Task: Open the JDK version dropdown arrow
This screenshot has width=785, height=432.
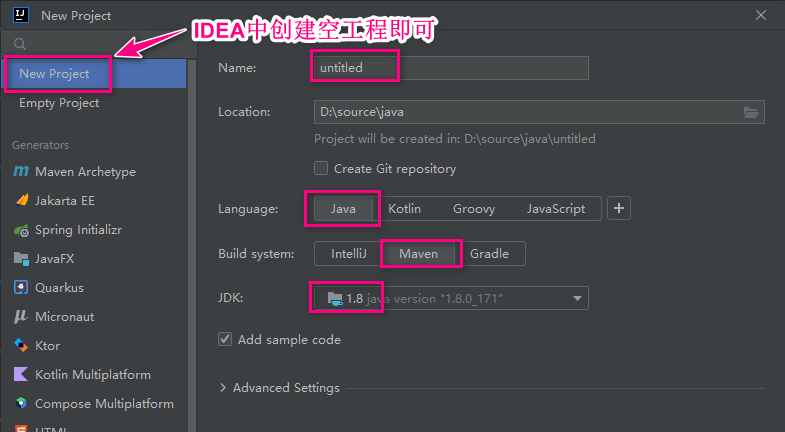Action: coord(577,298)
